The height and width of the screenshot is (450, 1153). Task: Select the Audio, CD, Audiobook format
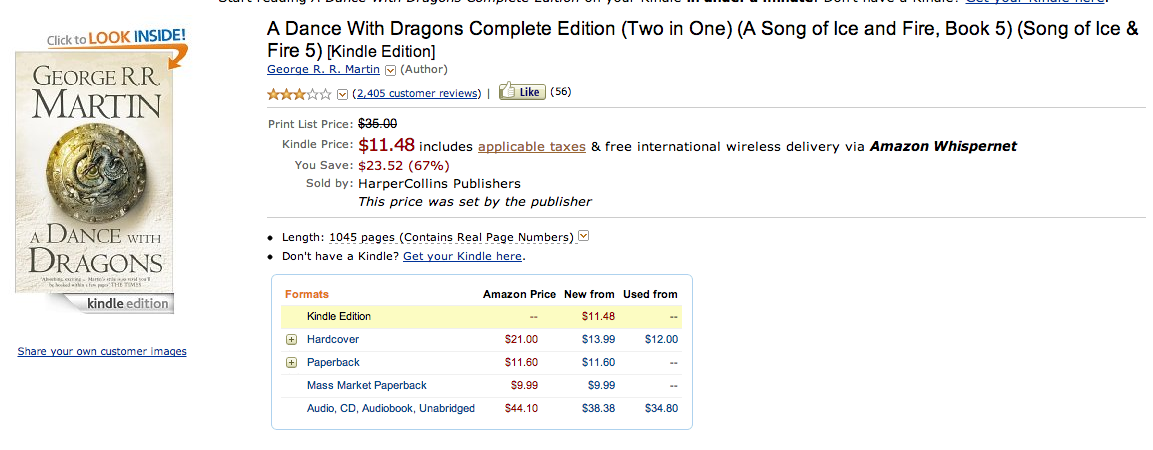coord(391,408)
